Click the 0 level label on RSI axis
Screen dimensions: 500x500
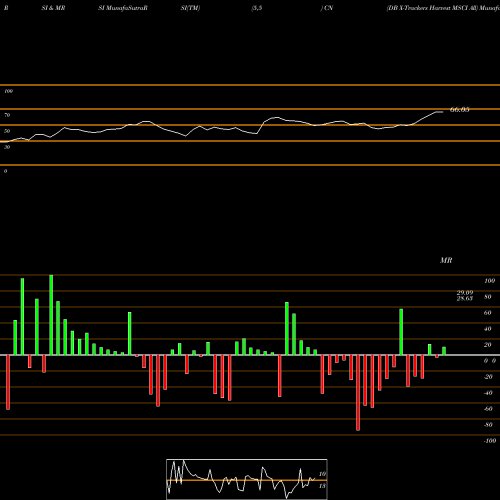[x=5, y=171]
